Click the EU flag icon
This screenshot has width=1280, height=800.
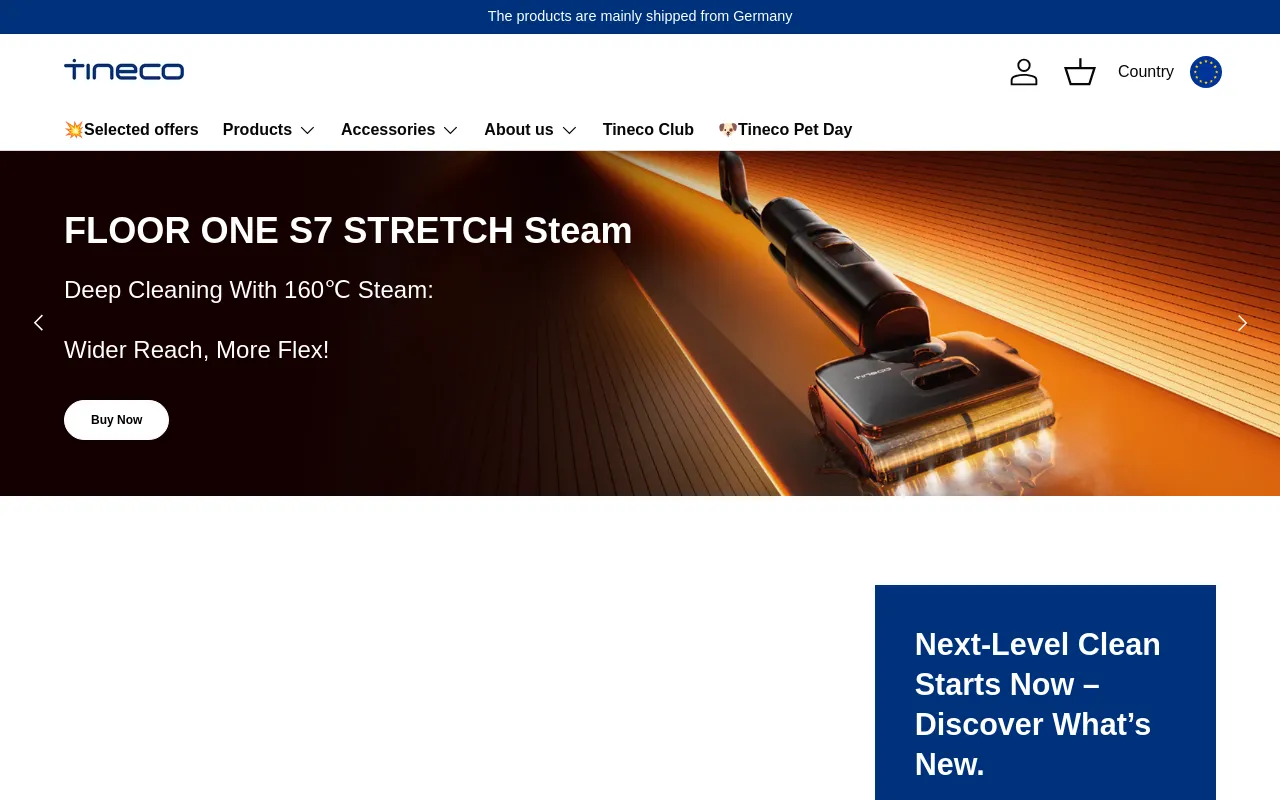pos(1205,72)
